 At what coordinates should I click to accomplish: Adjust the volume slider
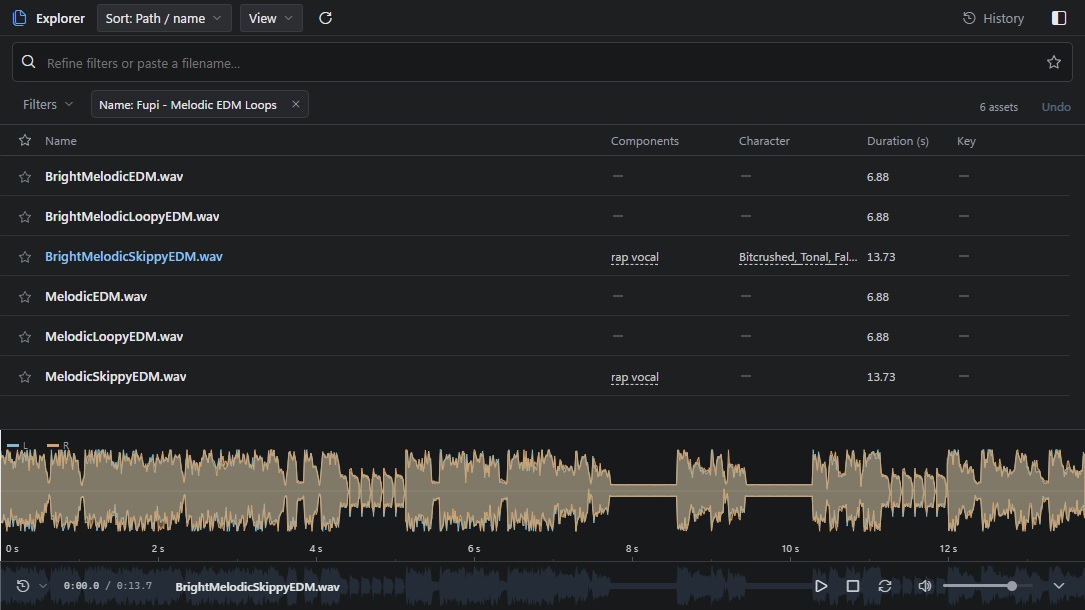coord(988,586)
